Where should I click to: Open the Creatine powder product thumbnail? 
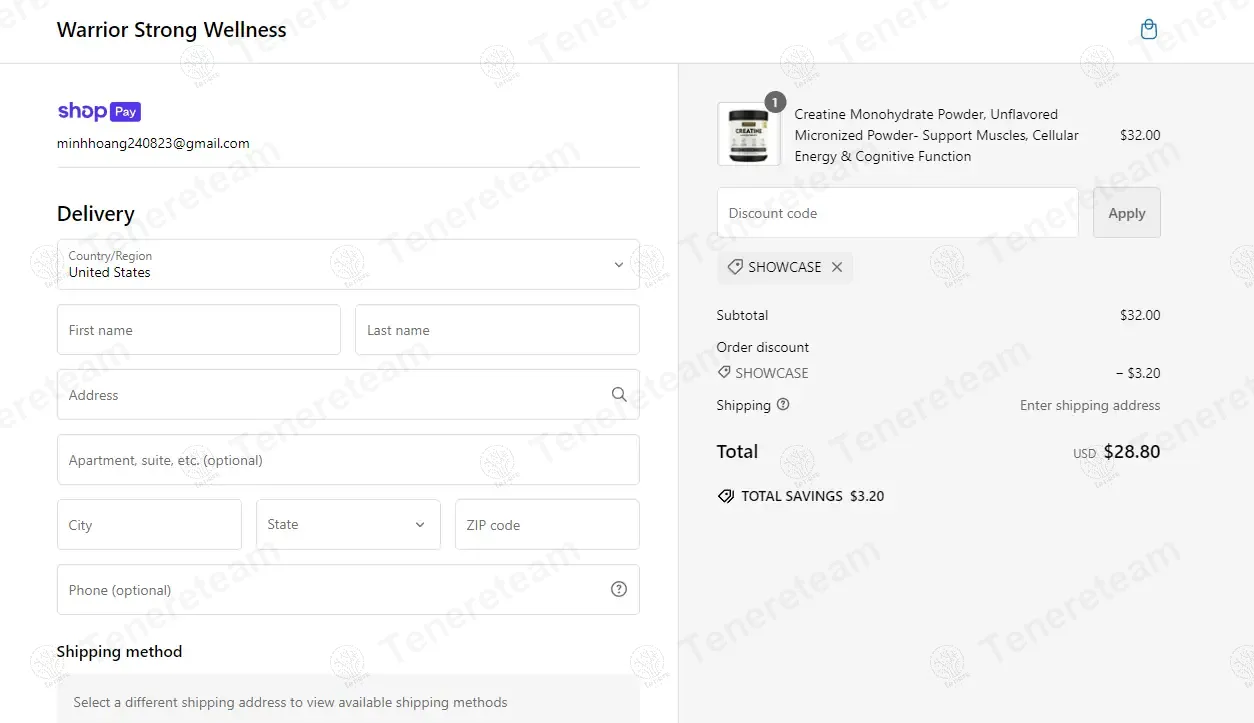pyautogui.click(x=748, y=134)
